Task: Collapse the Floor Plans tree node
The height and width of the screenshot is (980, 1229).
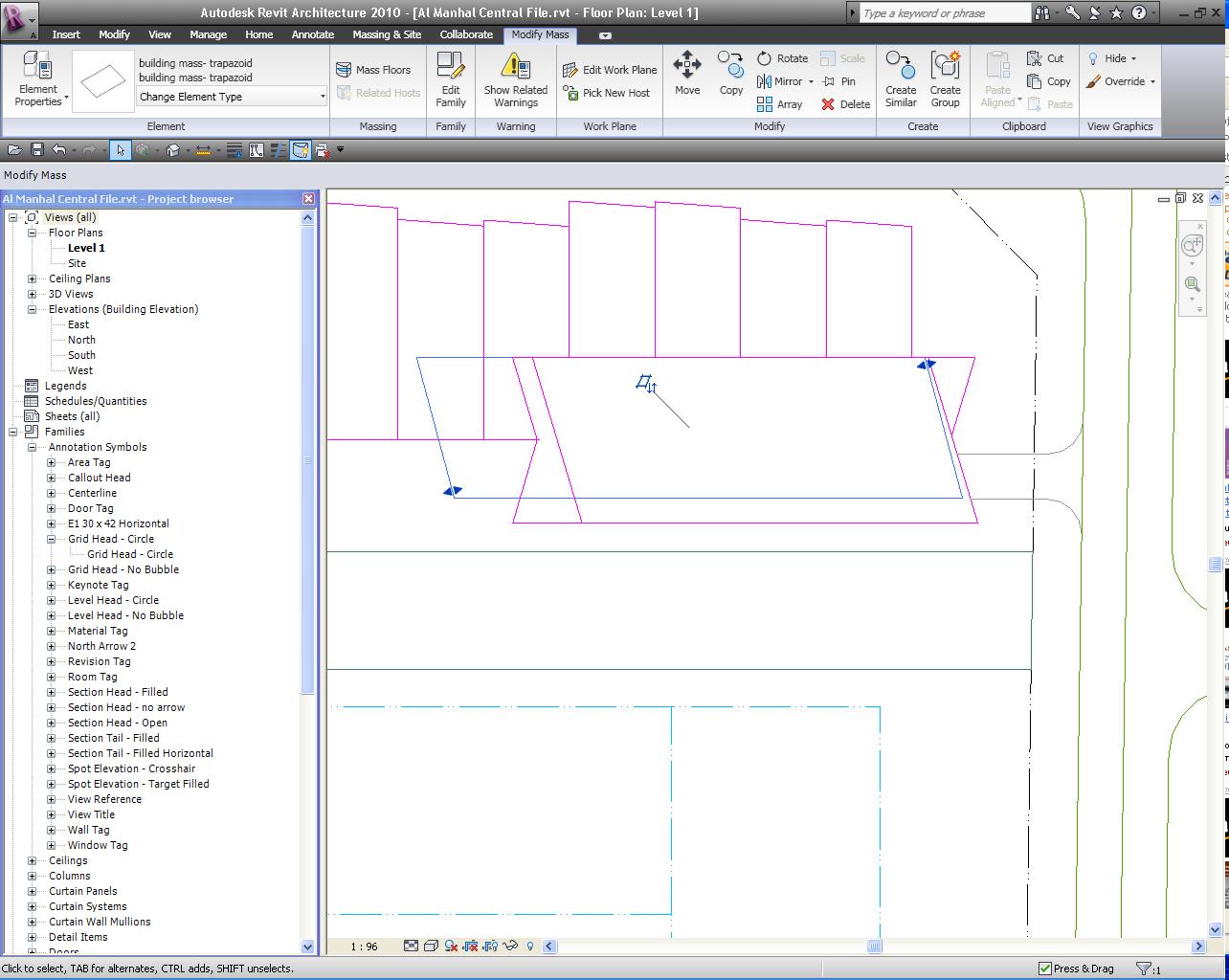Action: point(32,233)
